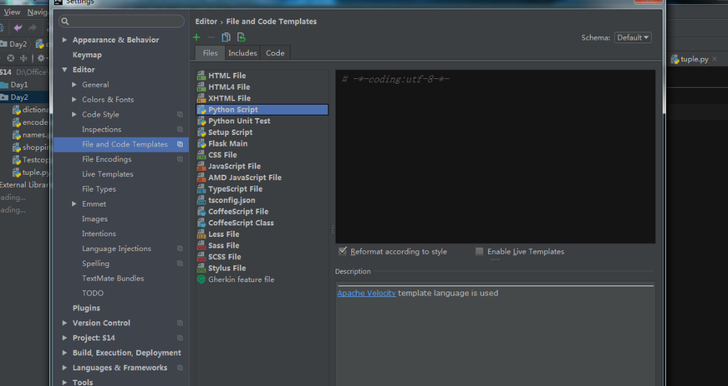Viewport: 728px width, 386px height.
Task: Open the Live Templates settings page
Action: coord(107,174)
